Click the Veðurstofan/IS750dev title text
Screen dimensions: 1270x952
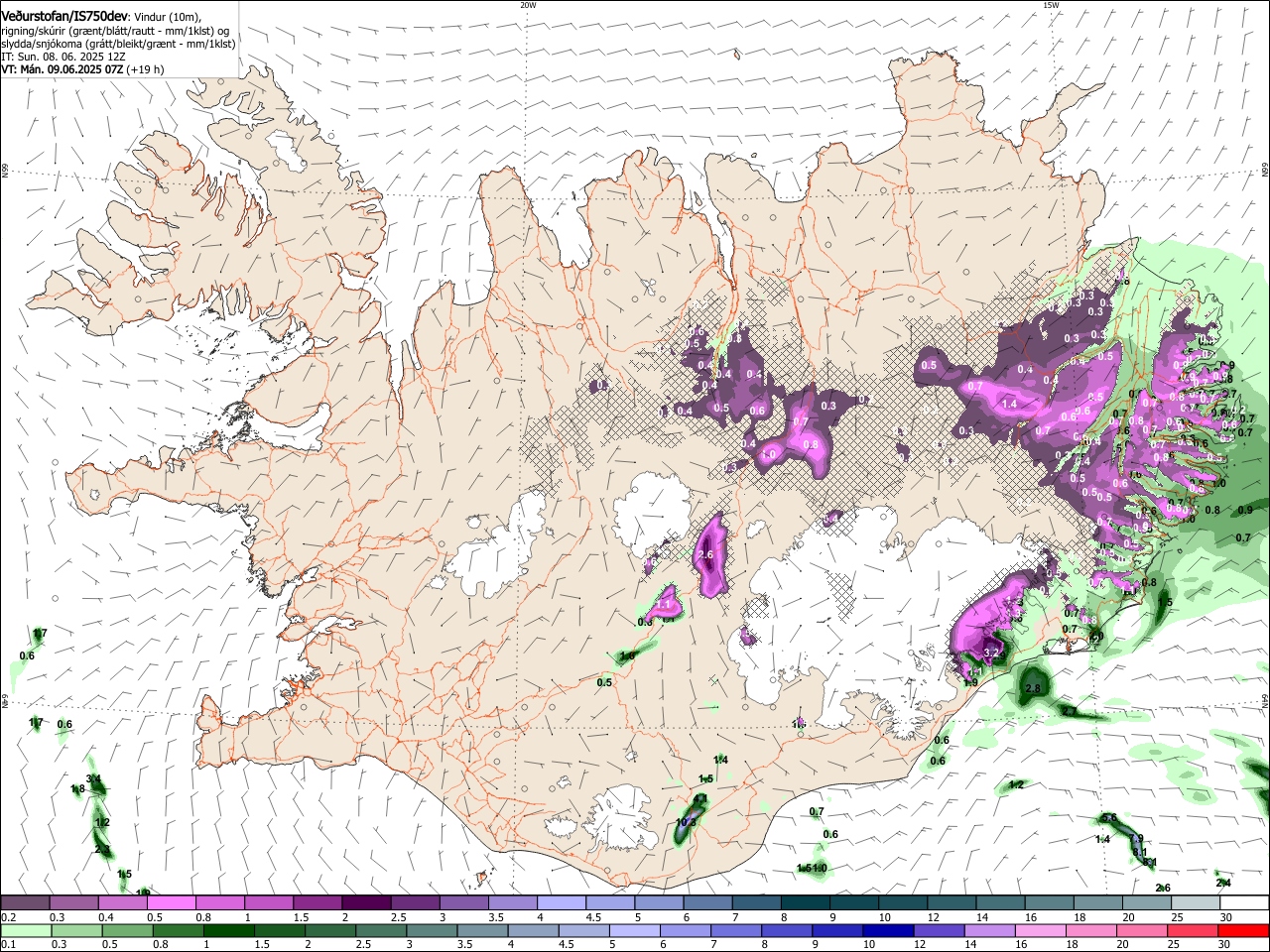(x=64, y=16)
